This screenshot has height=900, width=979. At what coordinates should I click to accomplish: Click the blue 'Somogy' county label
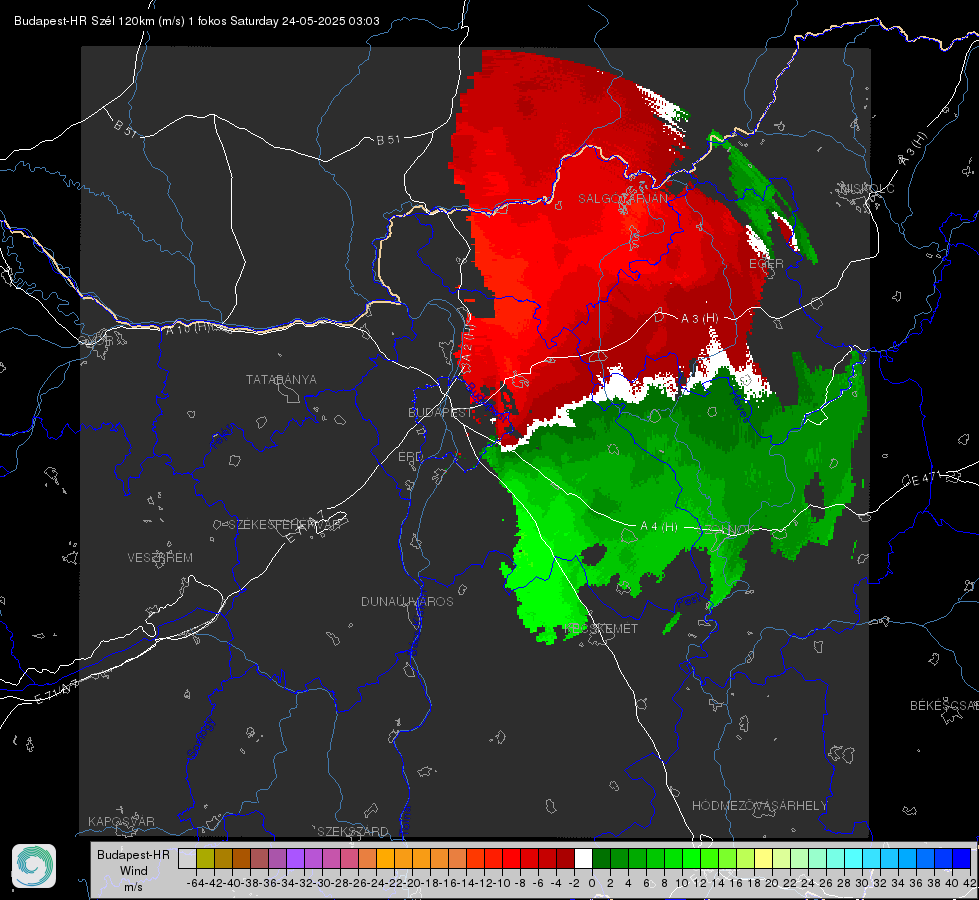tap(200, 738)
